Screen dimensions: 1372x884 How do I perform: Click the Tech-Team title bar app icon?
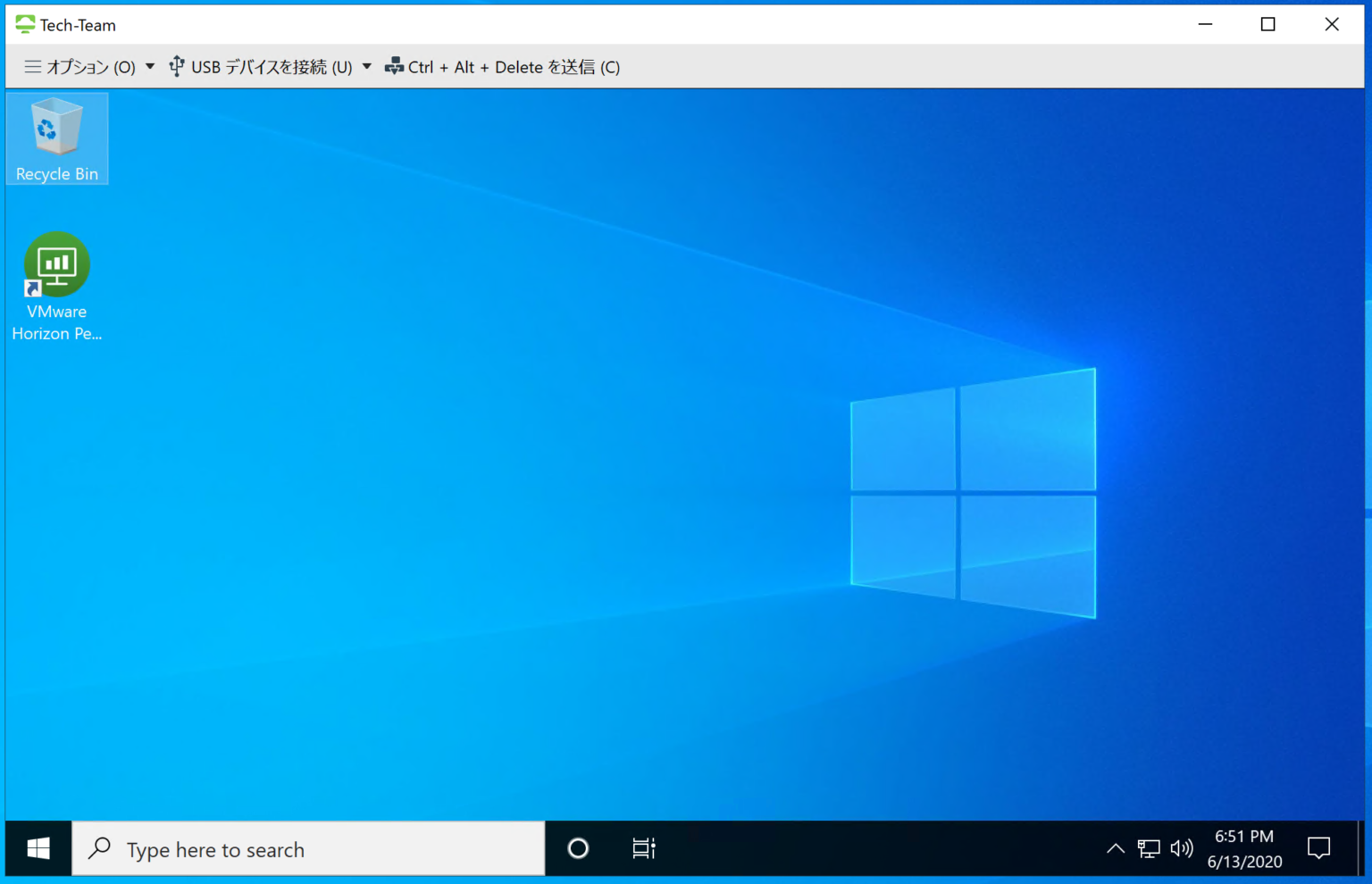pyautogui.click(x=25, y=25)
